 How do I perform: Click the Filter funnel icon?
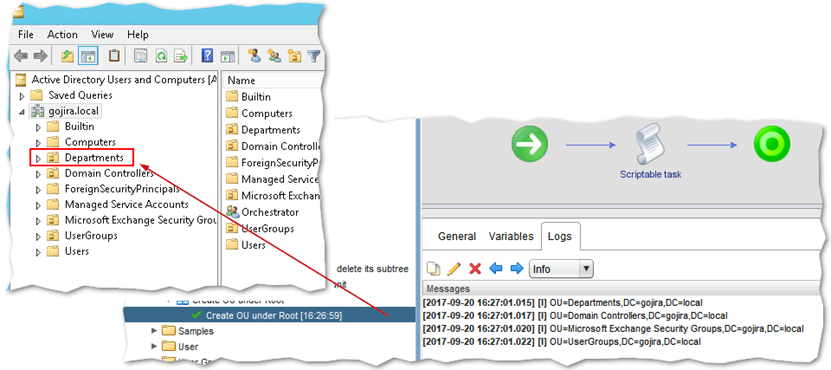point(314,55)
